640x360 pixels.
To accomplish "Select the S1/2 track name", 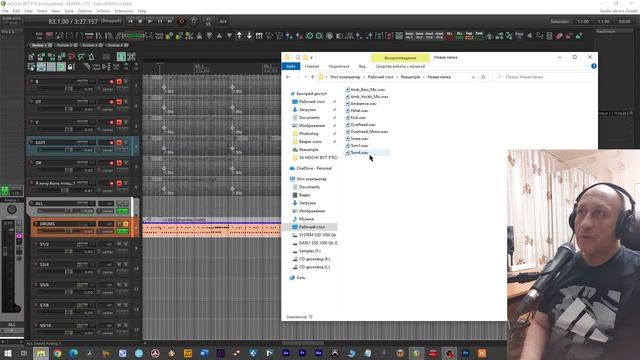I will [x=44, y=244].
